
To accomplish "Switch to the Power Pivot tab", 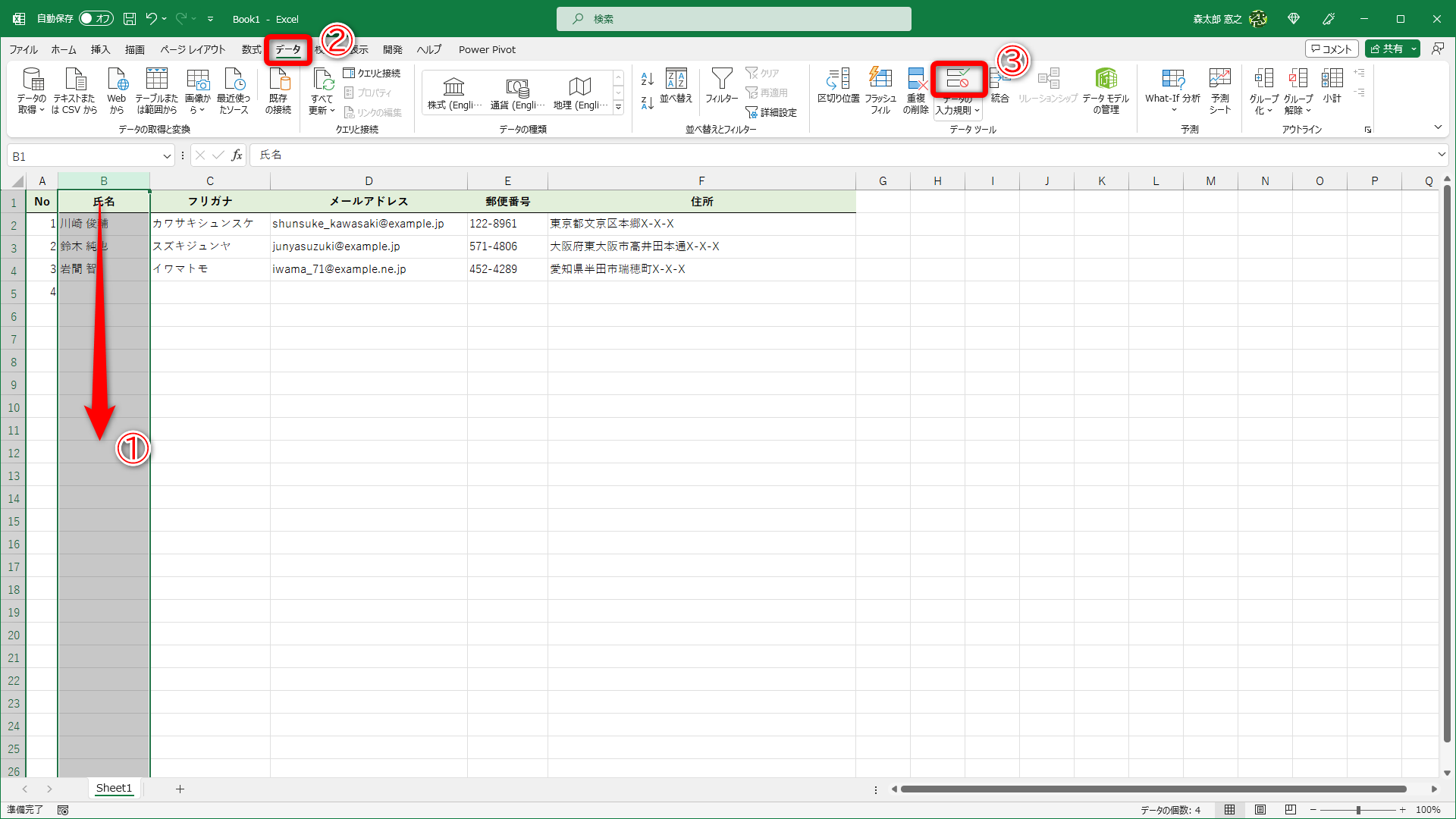I will pos(487,49).
